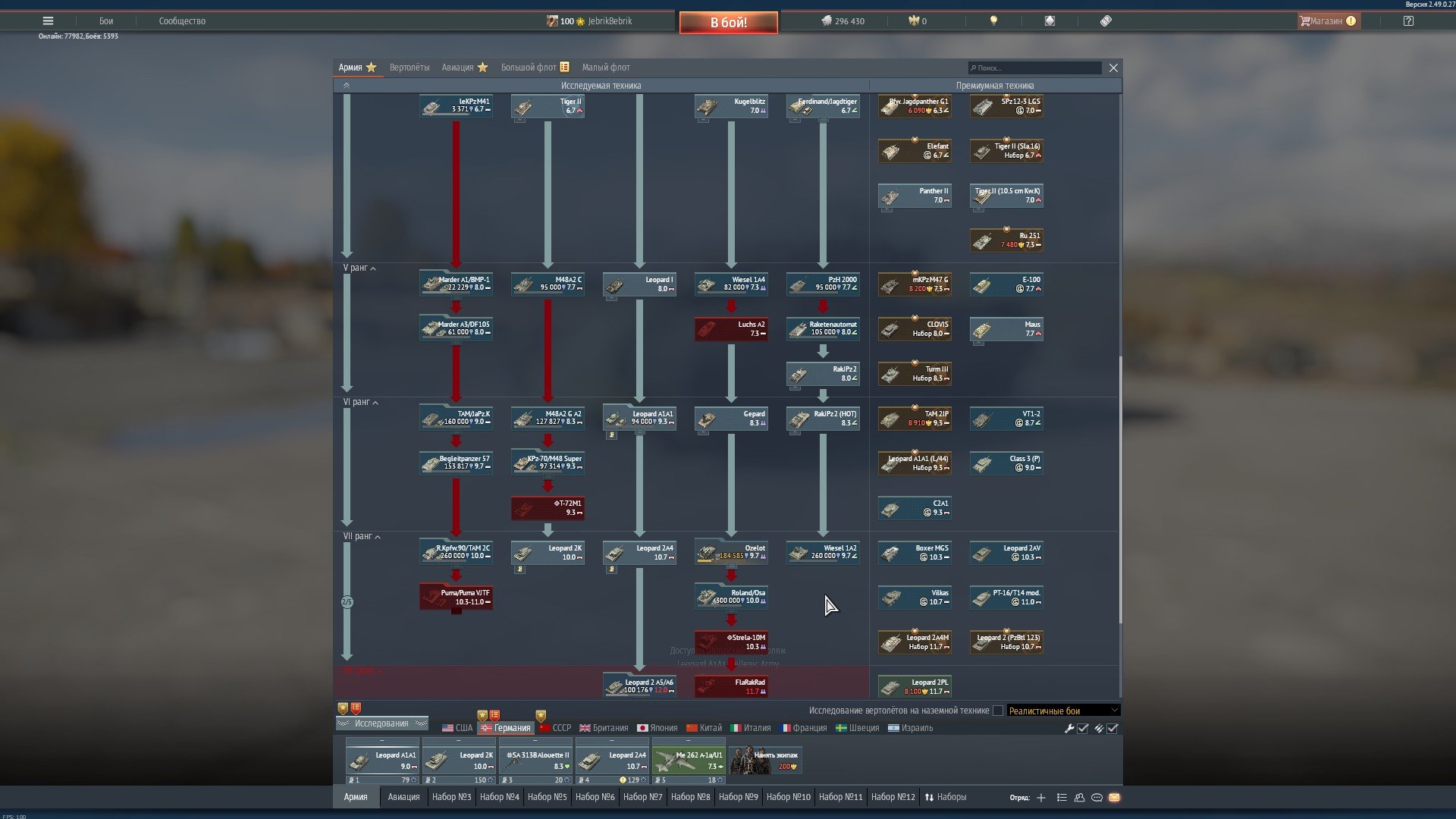Switch to the Вертолёты tab
The height and width of the screenshot is (819, 1456).
409,67
